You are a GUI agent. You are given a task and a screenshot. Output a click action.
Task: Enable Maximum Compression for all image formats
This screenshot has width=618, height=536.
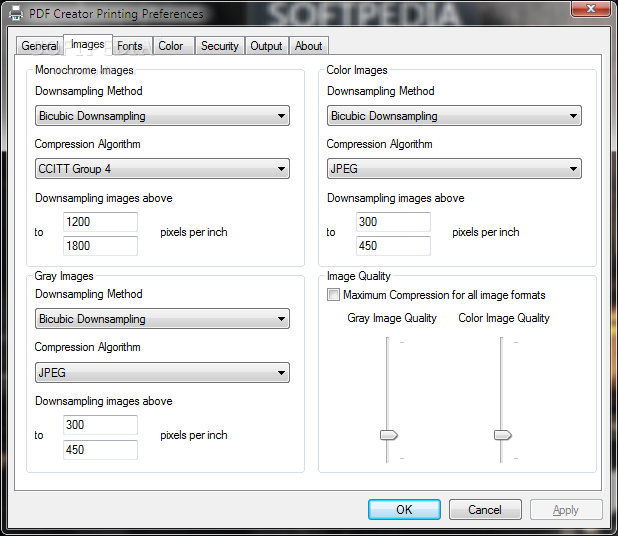pos(333,295)
